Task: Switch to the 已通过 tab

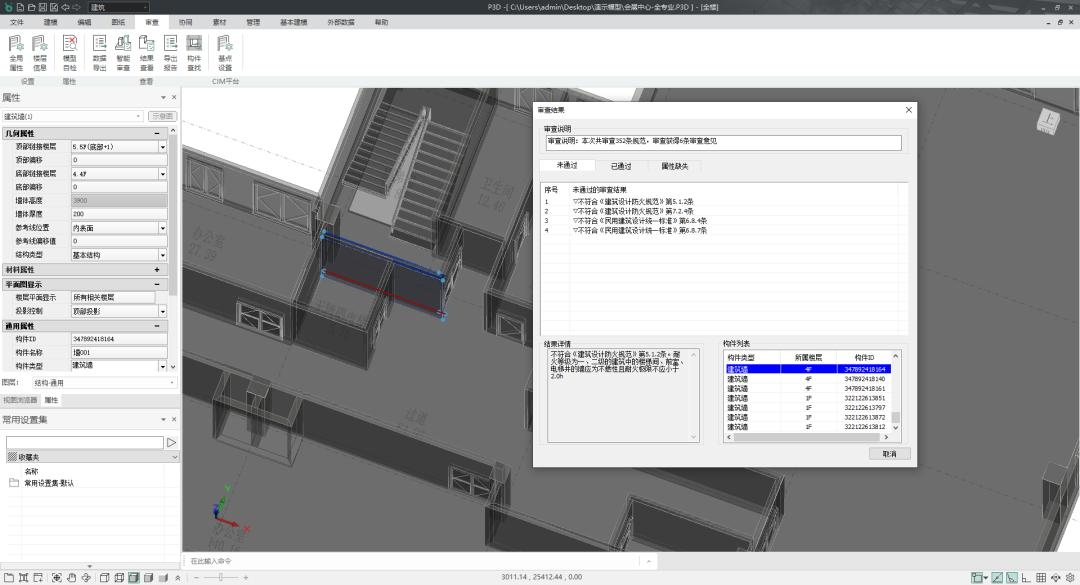Action: pos(621,166)
